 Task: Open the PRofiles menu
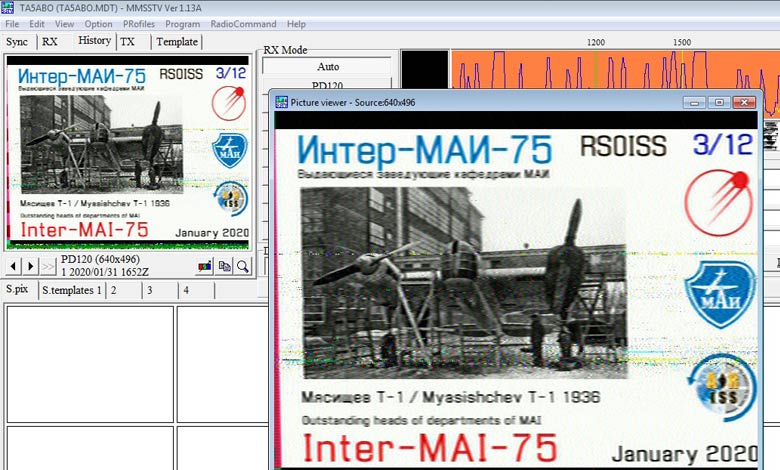coord(139,24)
